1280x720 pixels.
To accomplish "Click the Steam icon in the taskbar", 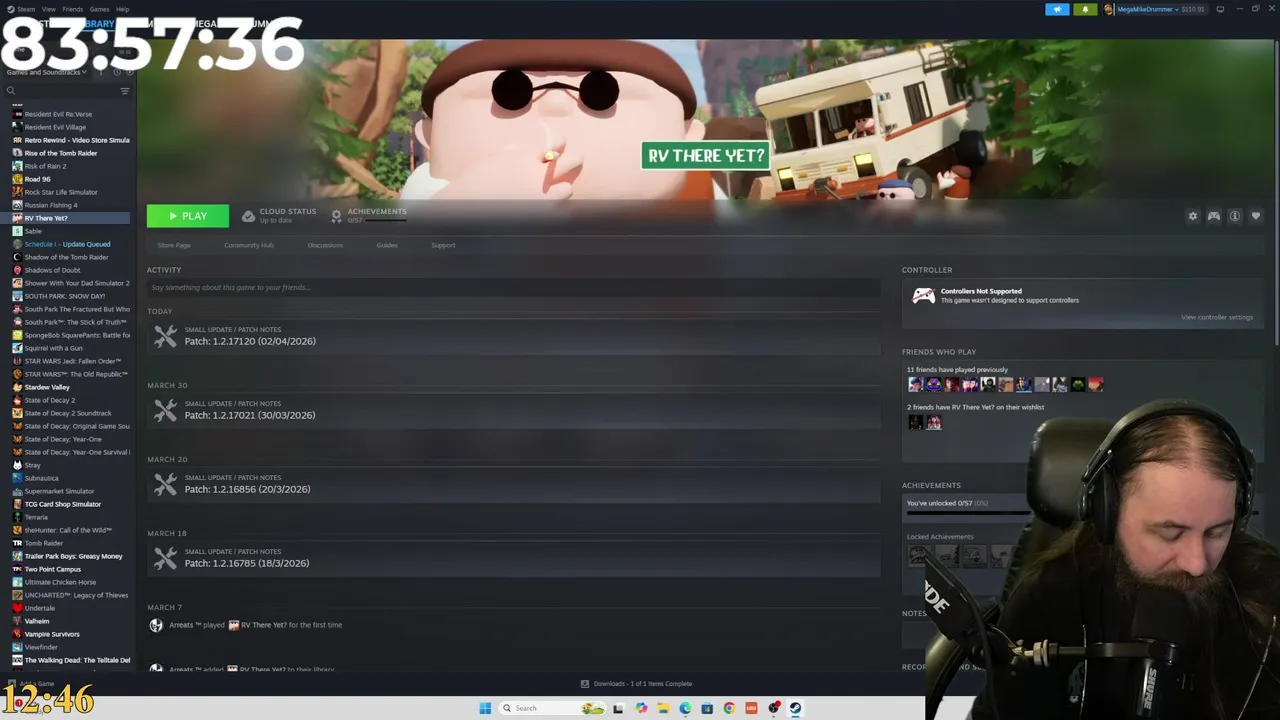I will coord(795,708).
